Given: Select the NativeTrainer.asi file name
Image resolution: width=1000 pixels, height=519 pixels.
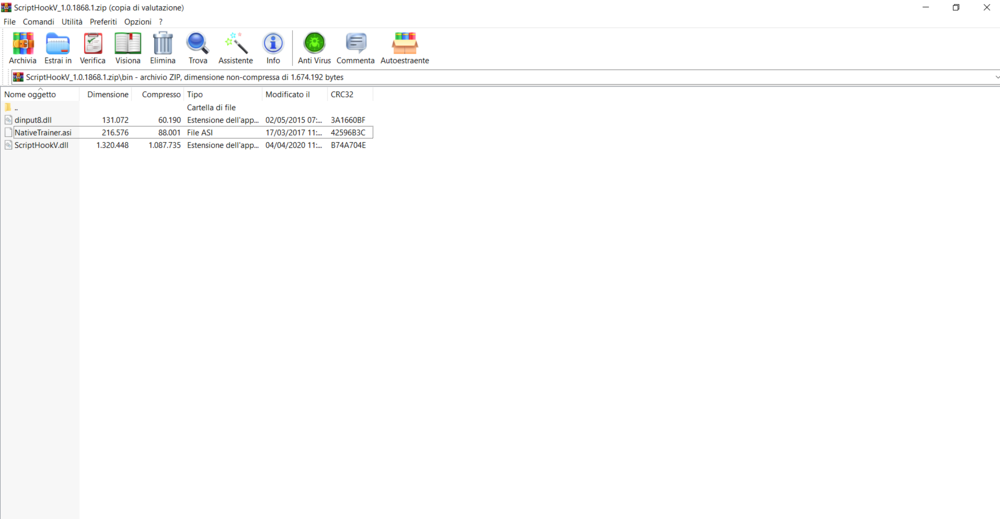Looking at the screenshot, I should 43,133.
